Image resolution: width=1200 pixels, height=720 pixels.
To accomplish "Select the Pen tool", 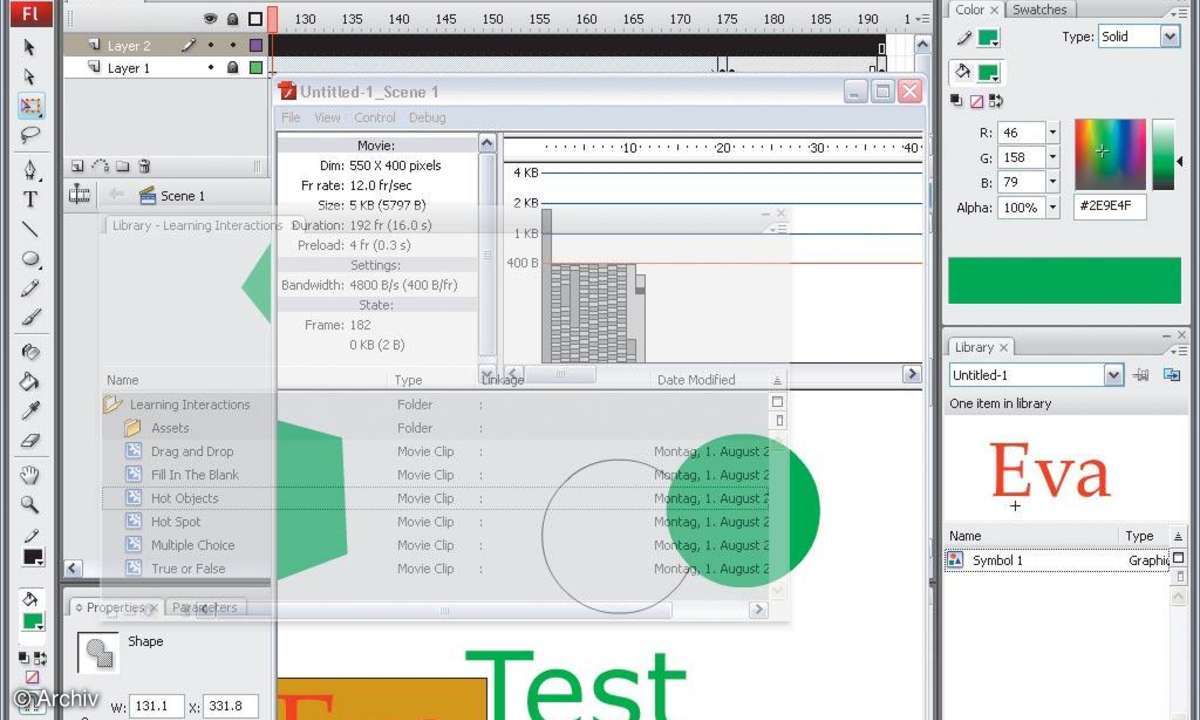I will pyautogui.click(x=30, y=169).
